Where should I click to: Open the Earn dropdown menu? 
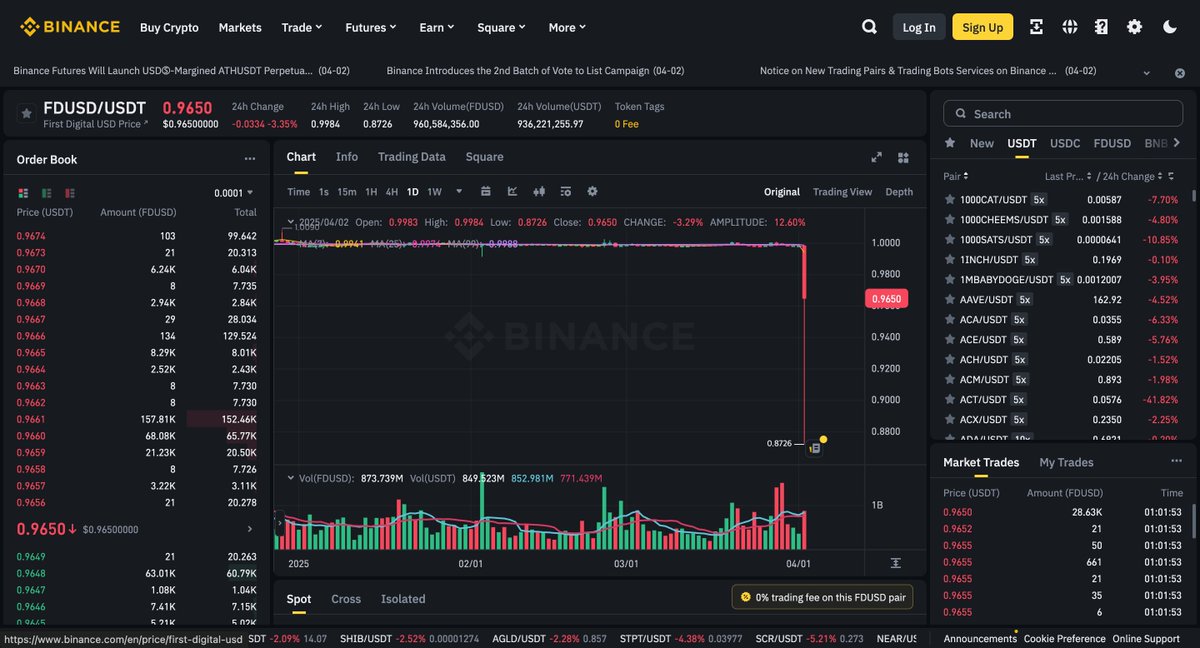(x=437, y=27)
